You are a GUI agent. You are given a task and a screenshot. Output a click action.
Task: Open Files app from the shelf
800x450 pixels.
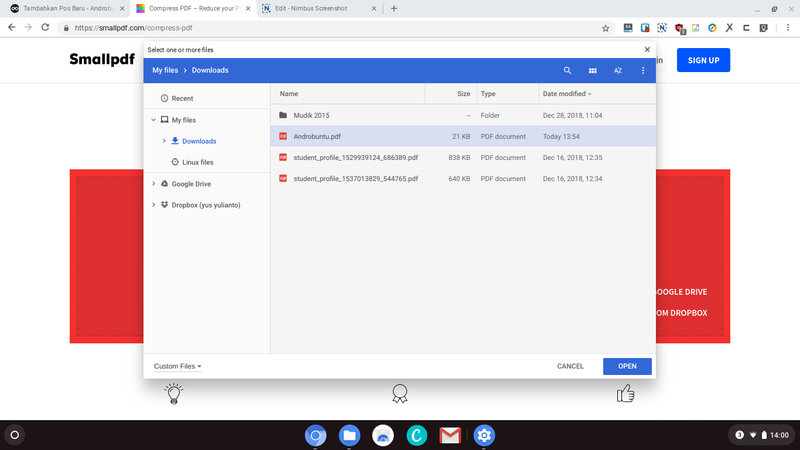click(349, 435)
